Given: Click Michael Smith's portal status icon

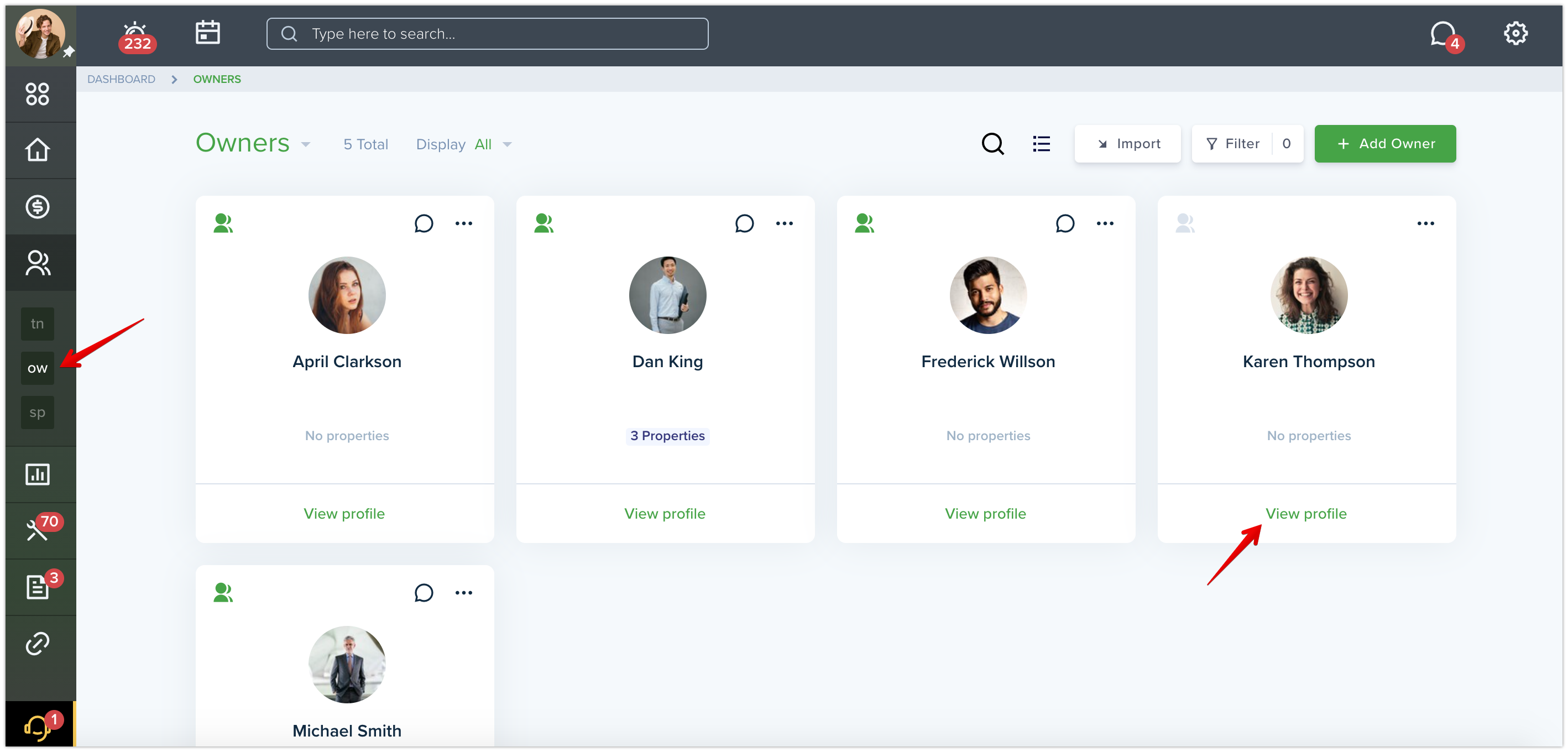Looking at the screenshot, I should coord(223,592).
